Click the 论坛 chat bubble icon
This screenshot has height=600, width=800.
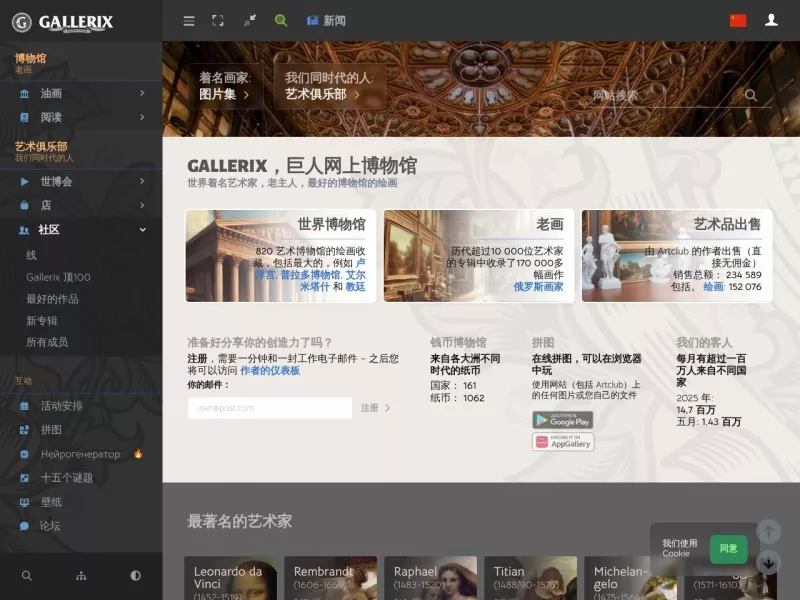click(x=24, y=526)
